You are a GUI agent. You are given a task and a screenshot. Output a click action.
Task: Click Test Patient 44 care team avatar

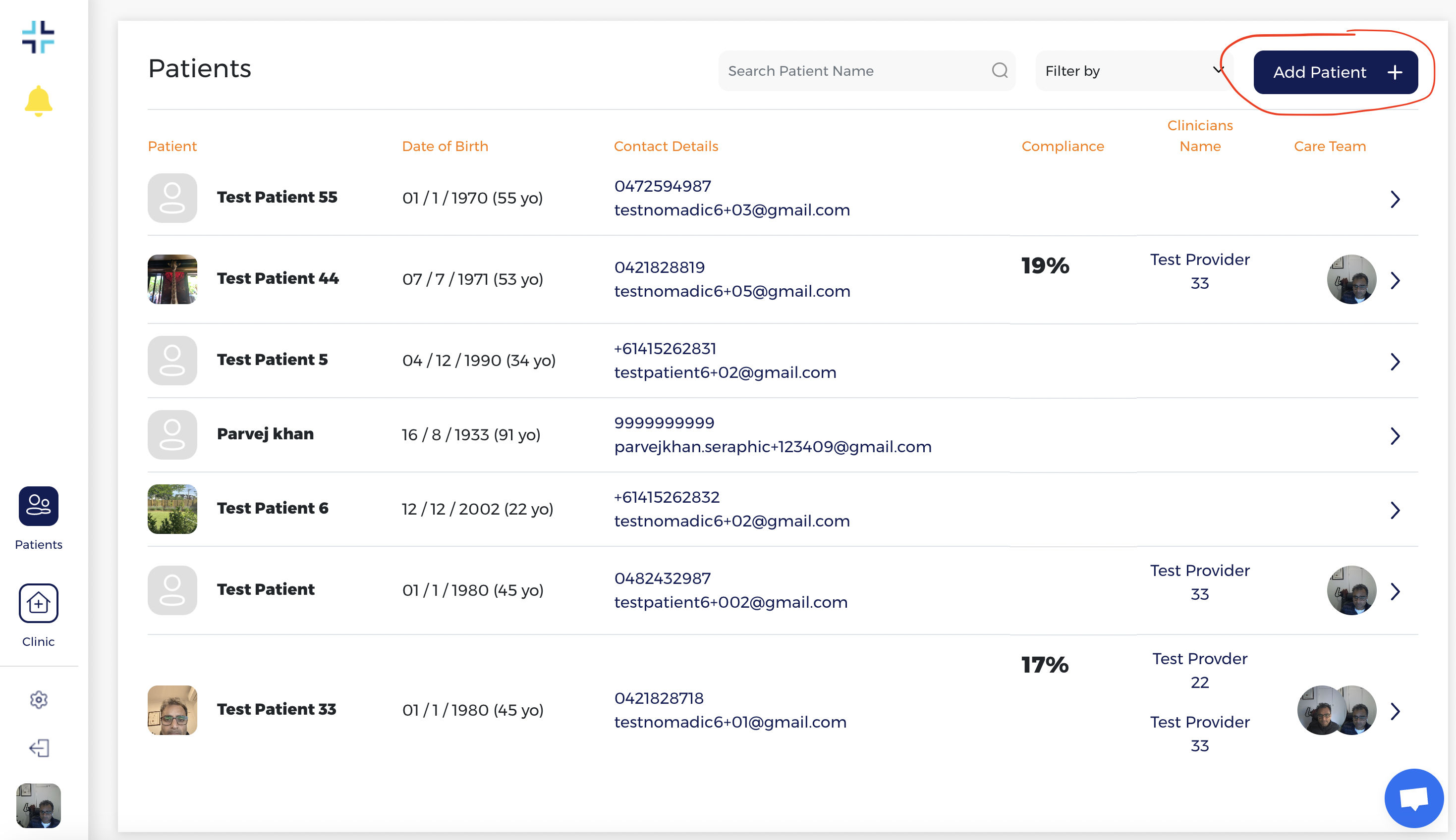click(x=1351, y=279)
